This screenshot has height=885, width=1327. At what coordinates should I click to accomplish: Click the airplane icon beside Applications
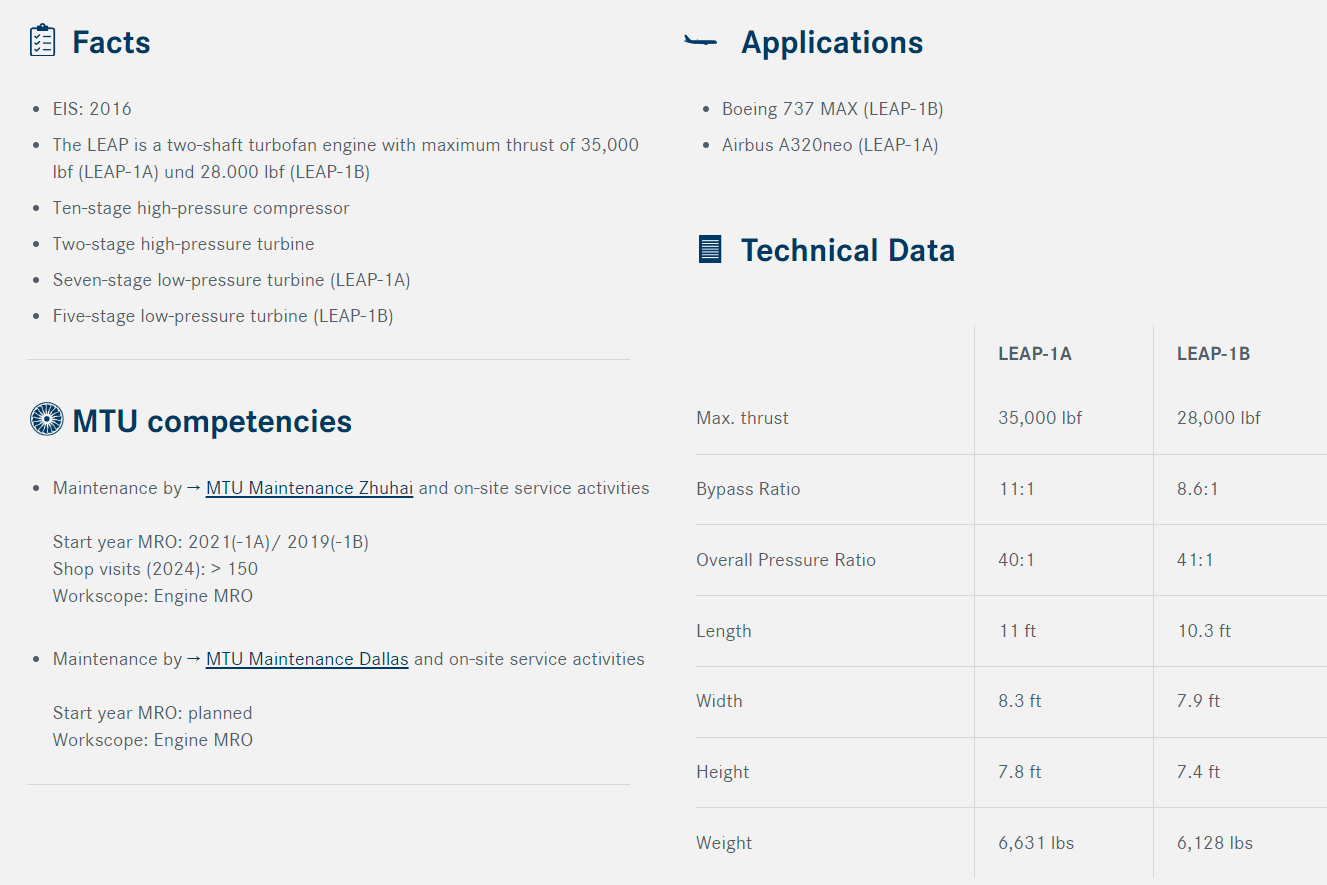coord(700,41)
